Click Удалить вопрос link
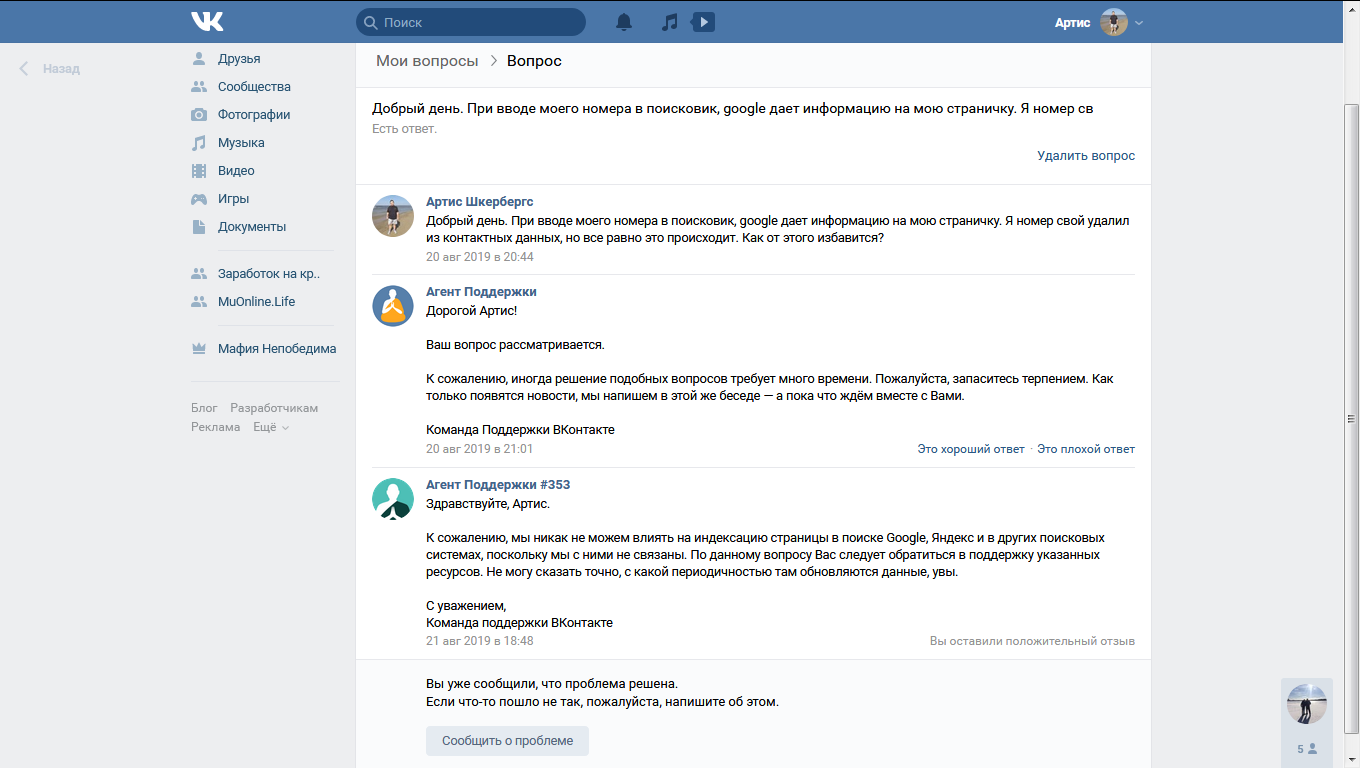1360x768 pixels. tap(1086, 156)
